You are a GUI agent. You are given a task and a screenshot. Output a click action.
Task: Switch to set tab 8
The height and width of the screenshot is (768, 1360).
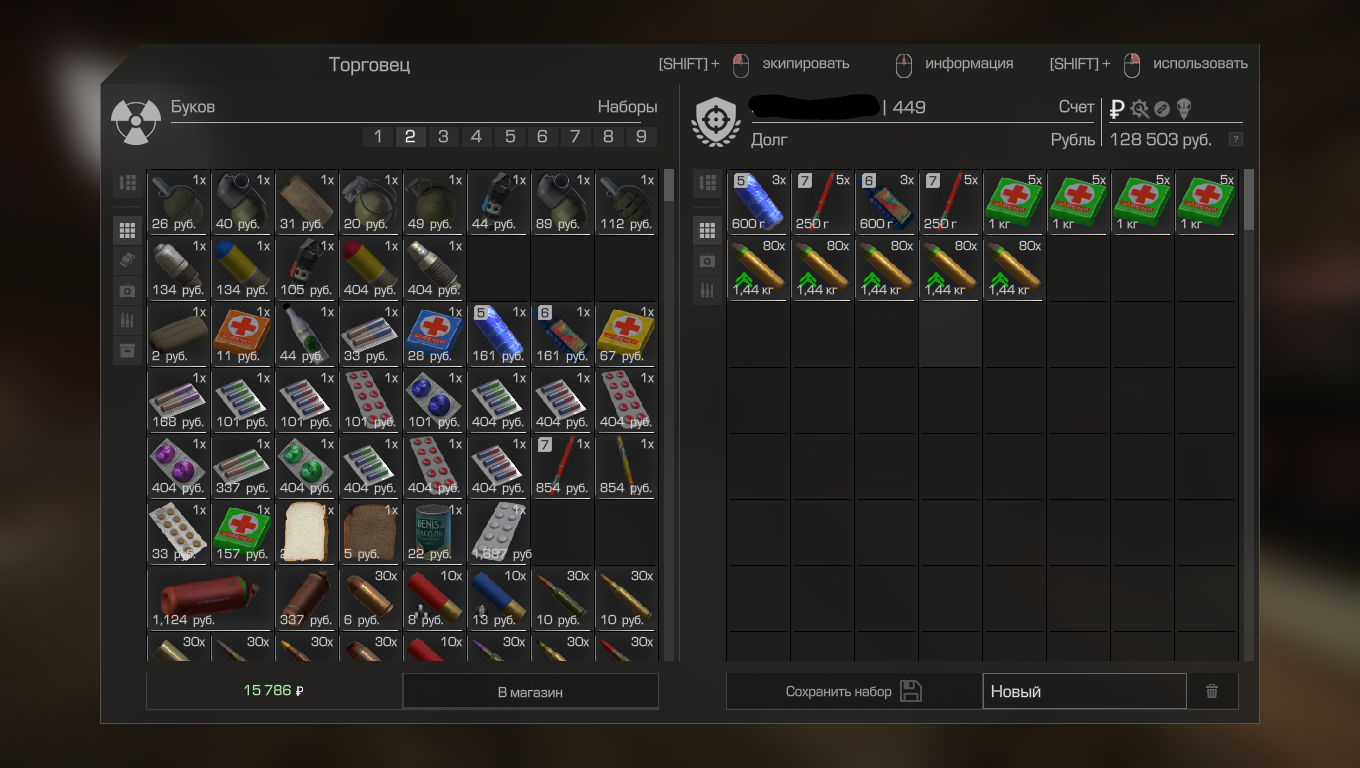pyautogui.click(x=608, y=137)
